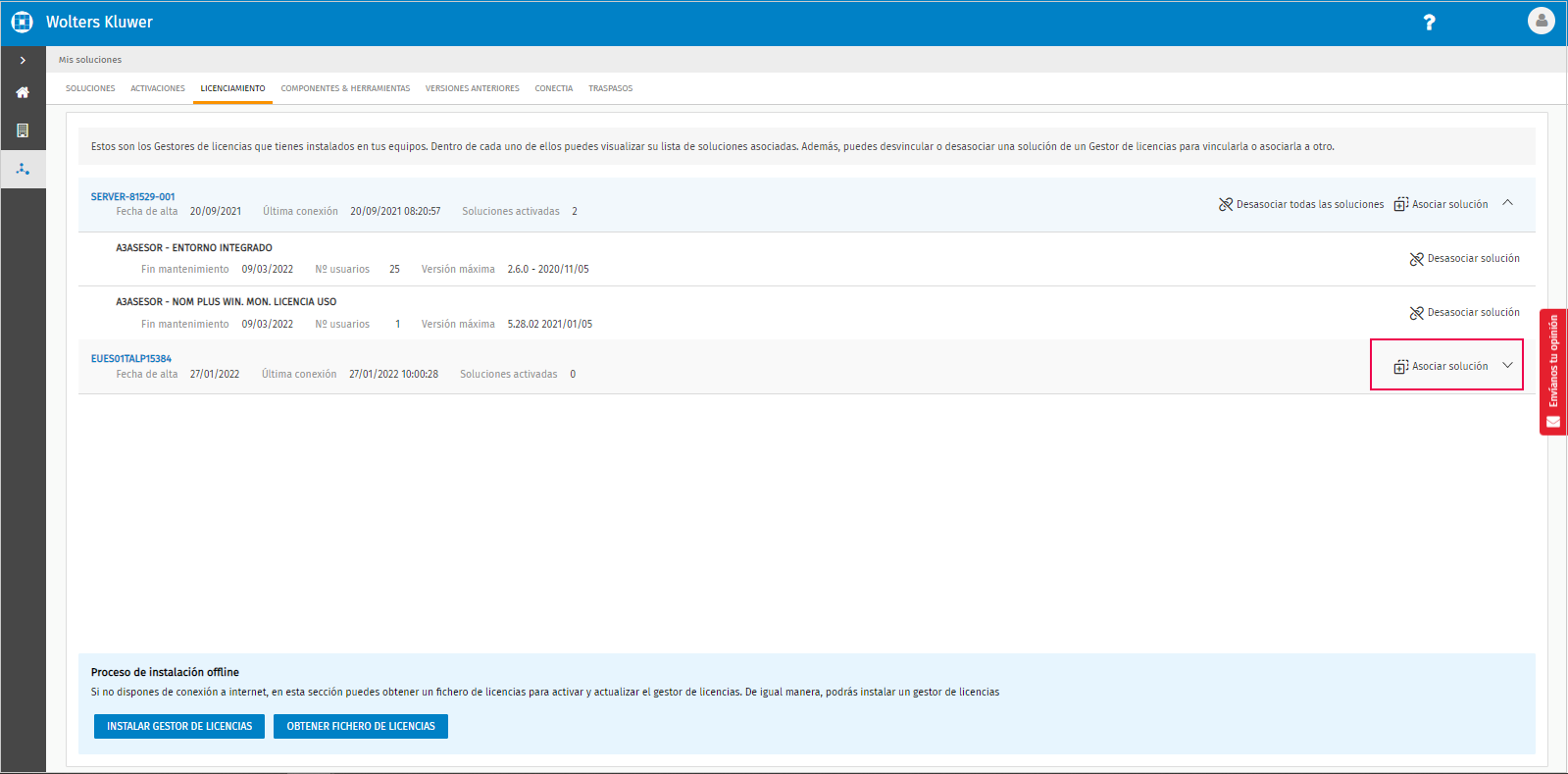
Task: Click the envelope icon on feedback tab
Action: point(1553,422)
